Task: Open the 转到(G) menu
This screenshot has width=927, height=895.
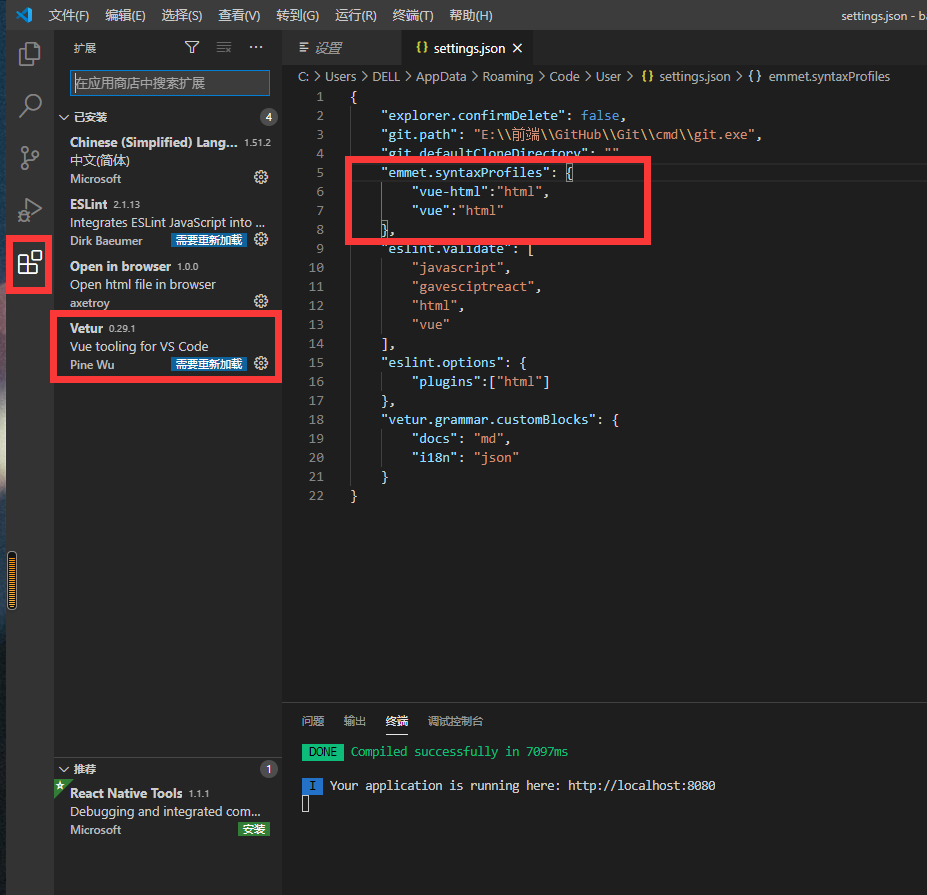Action: (297, 15)
